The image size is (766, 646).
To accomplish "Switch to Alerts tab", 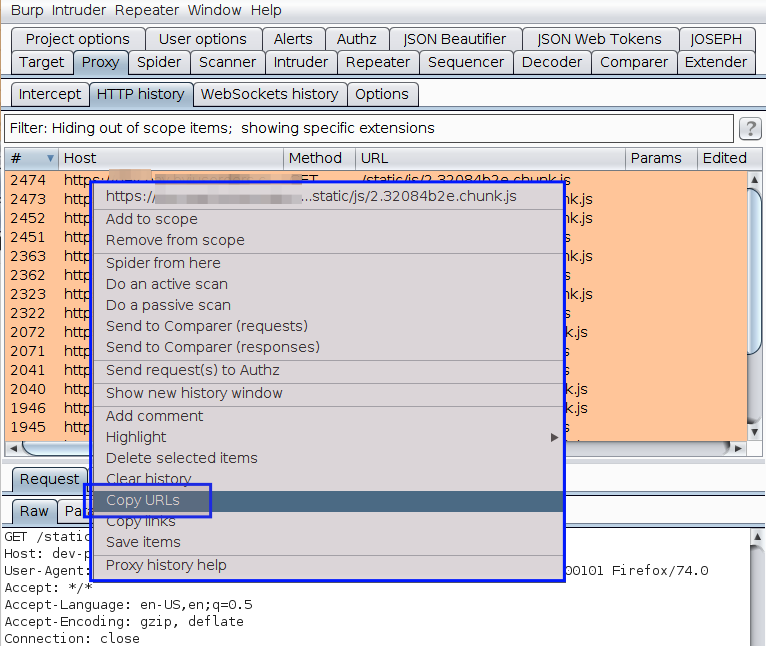I will [x=293, y=39].
